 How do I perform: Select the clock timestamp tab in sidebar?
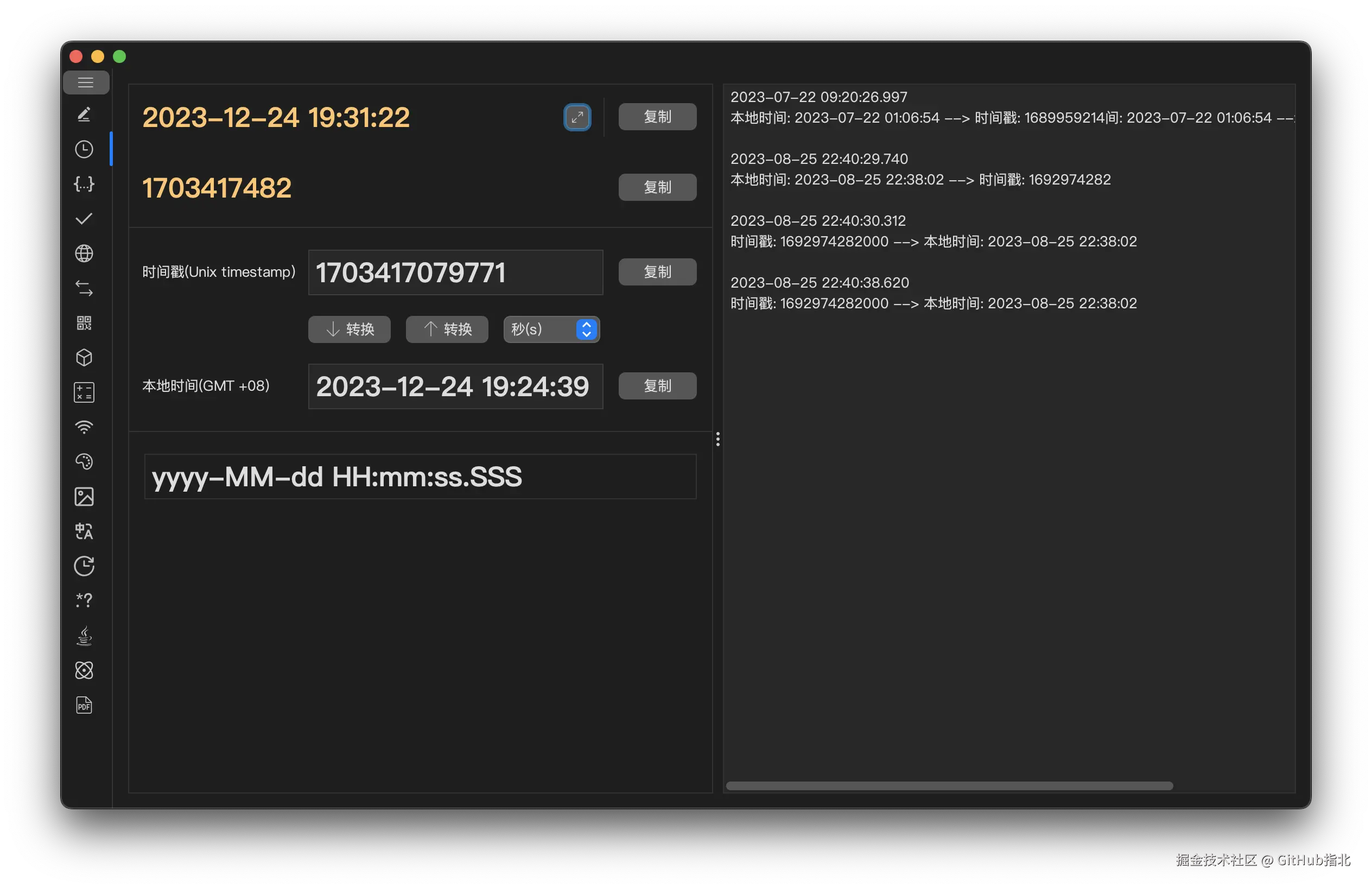coord(84,149)
